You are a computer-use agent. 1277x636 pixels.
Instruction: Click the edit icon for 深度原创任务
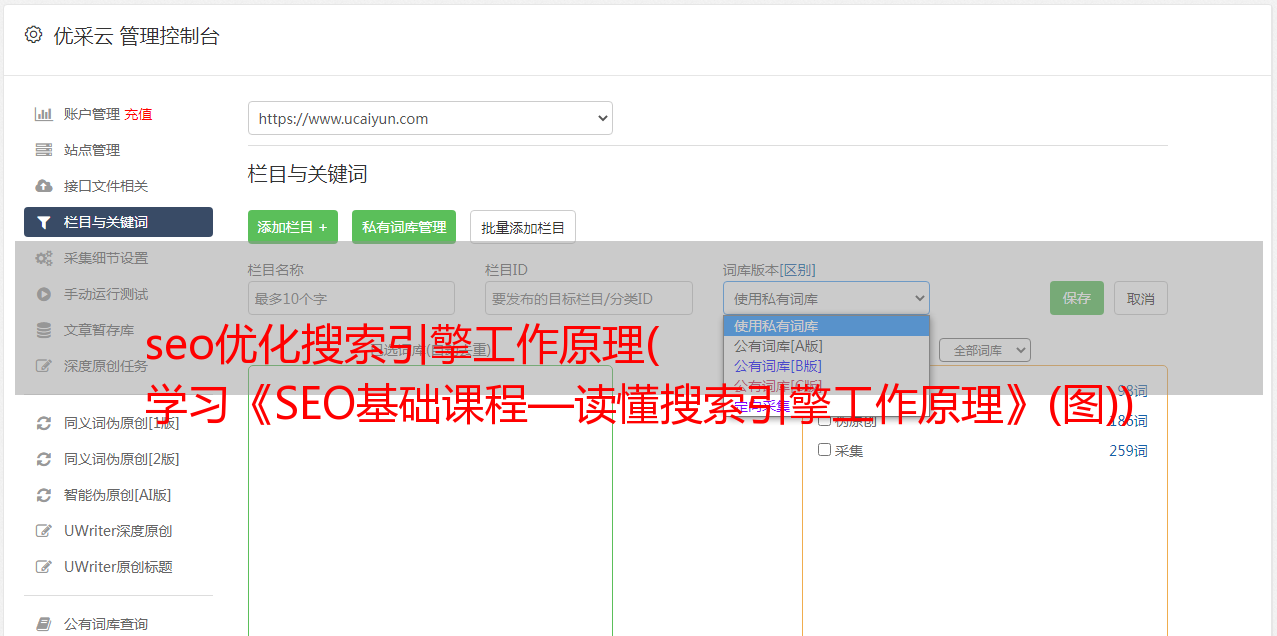click(x=44, y=366)
